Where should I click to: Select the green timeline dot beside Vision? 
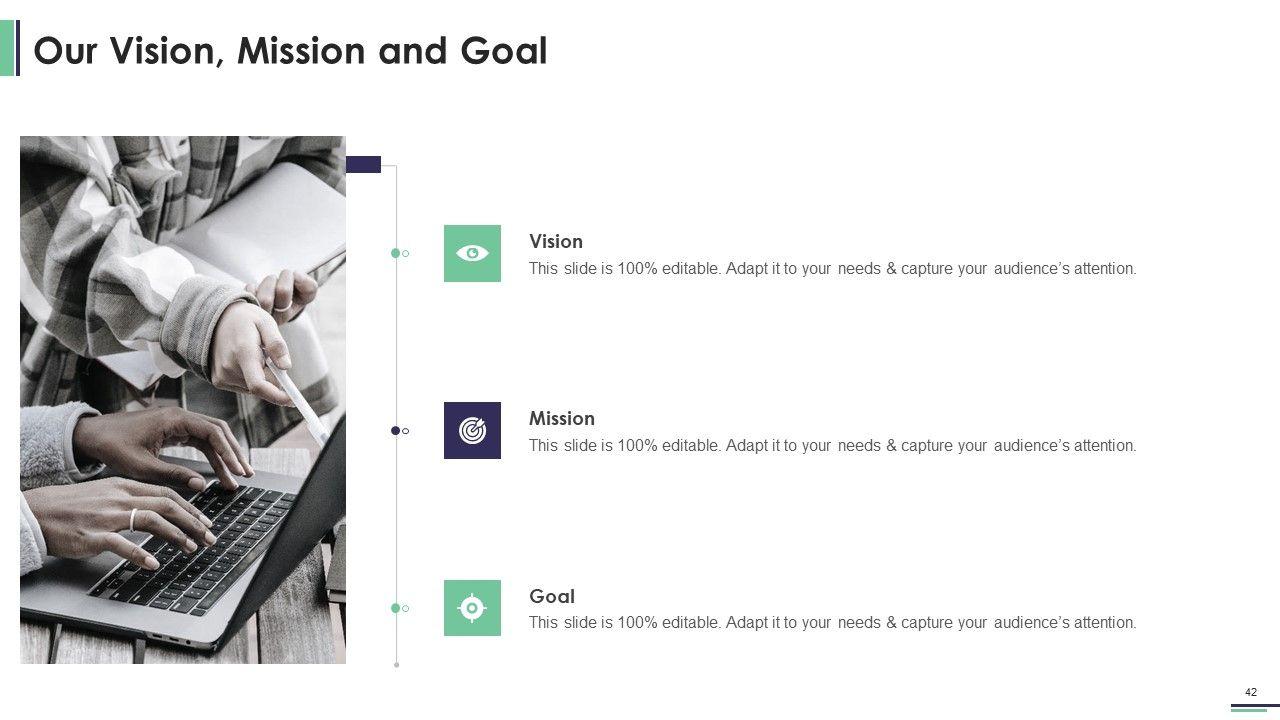pyautogui.click(x=396, y=253)
